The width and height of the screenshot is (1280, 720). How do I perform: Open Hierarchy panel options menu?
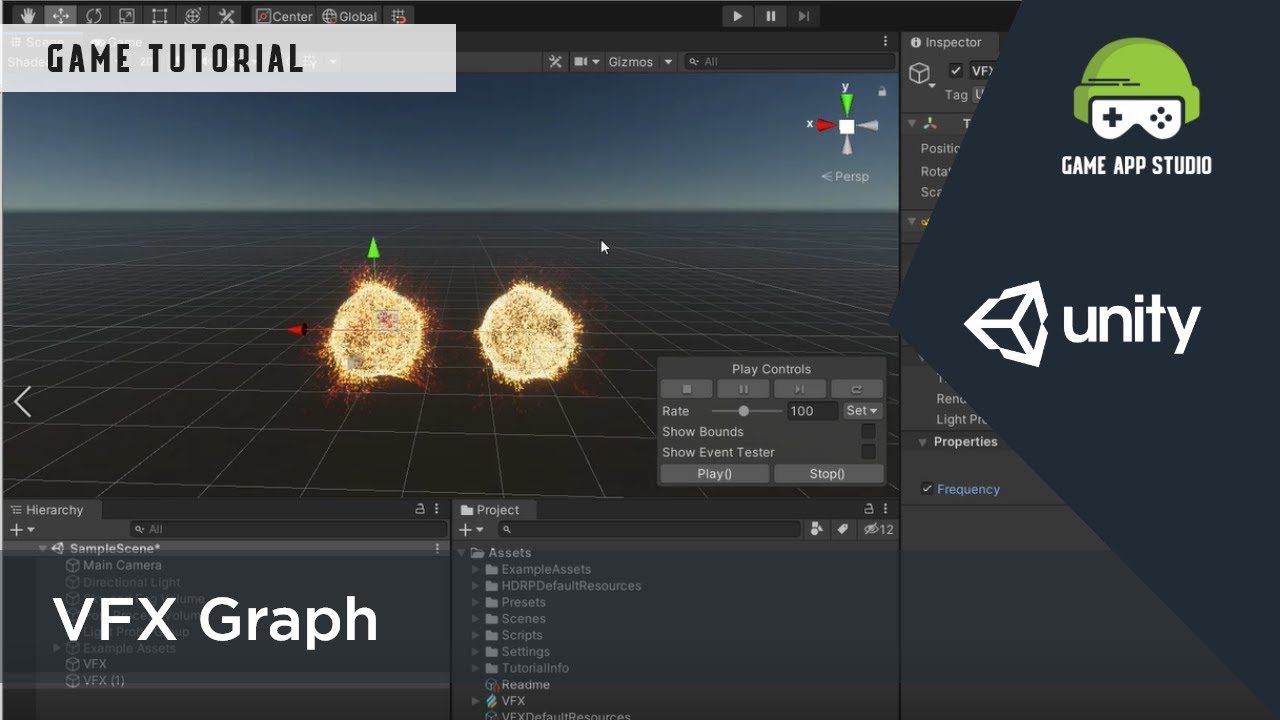point(437,509)
